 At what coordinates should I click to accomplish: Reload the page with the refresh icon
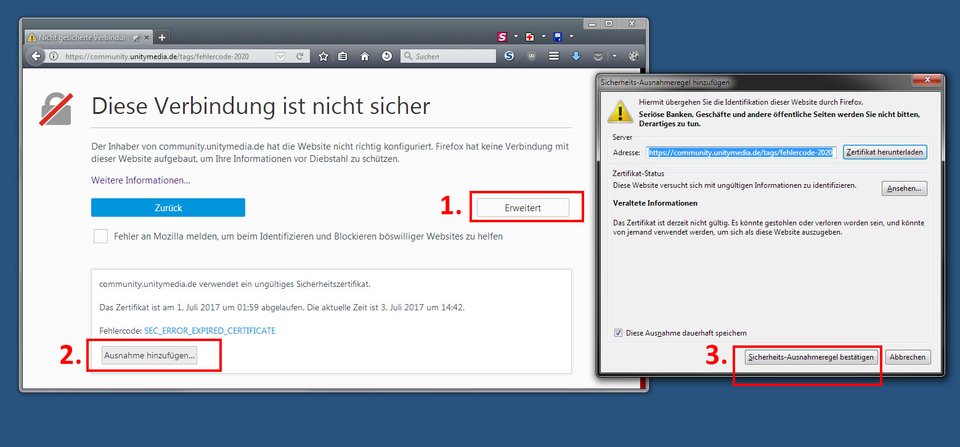pos(300,56)
